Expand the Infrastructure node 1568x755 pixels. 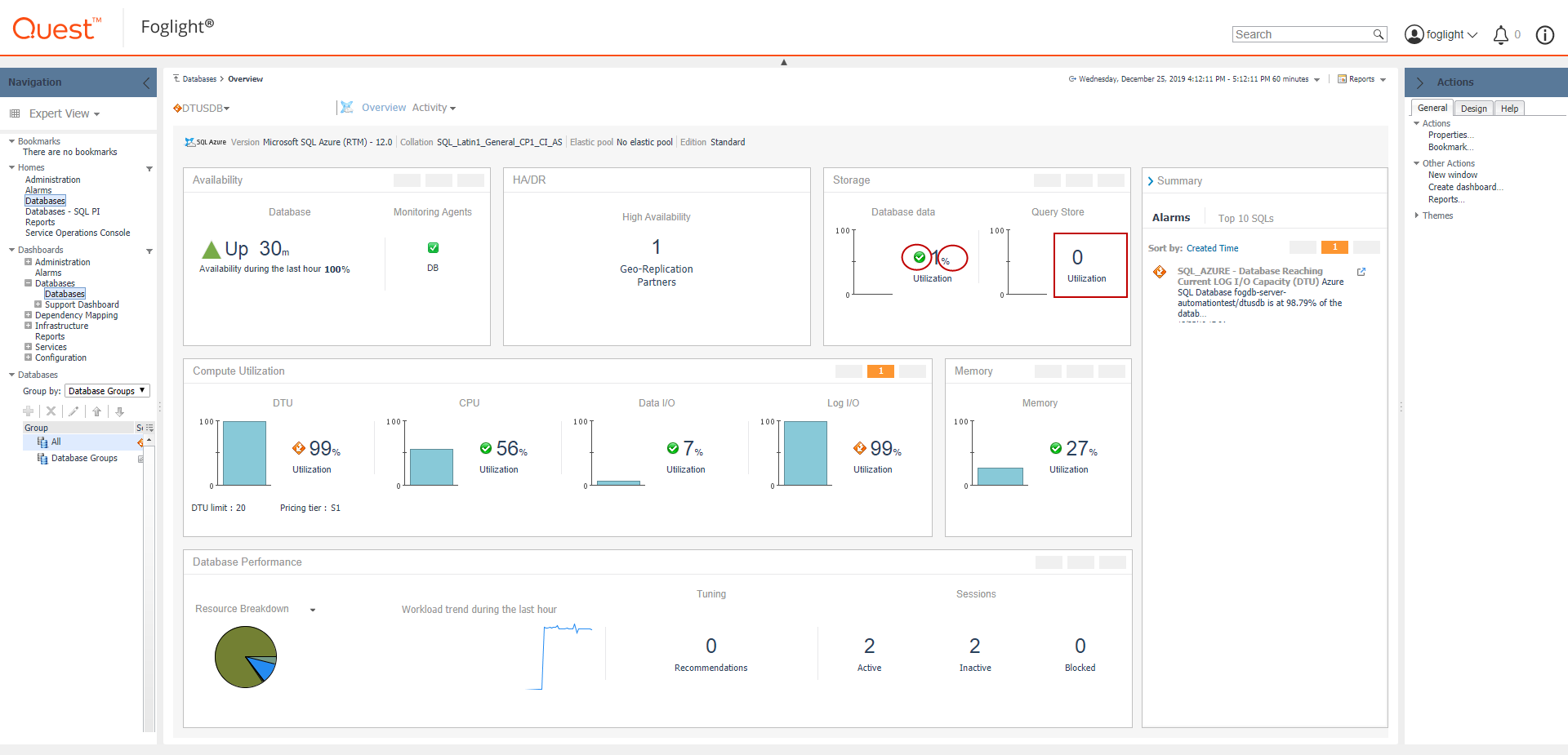click(28, 326)
